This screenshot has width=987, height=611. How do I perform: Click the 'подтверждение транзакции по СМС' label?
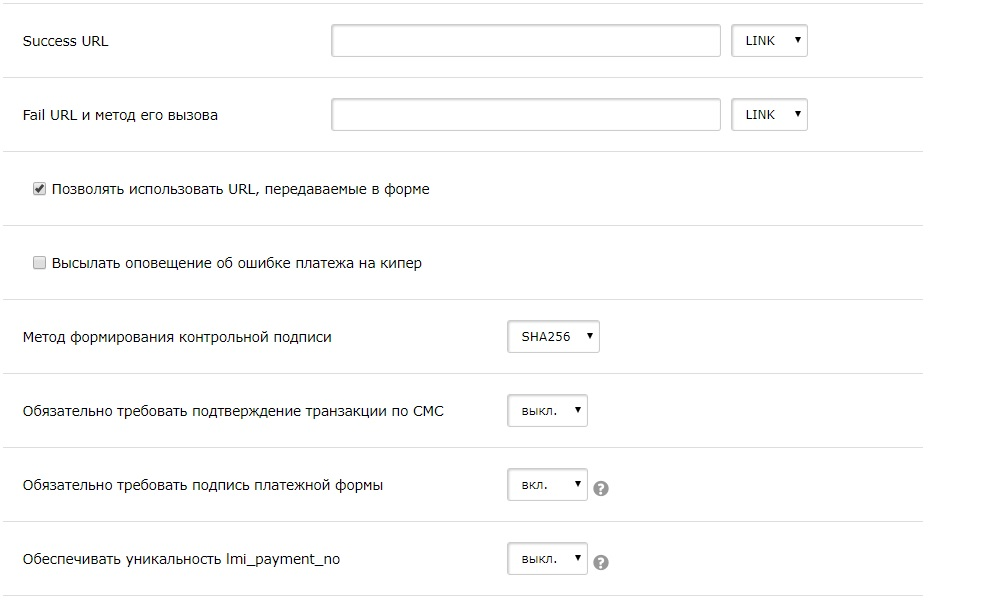(x=233, y=411)
